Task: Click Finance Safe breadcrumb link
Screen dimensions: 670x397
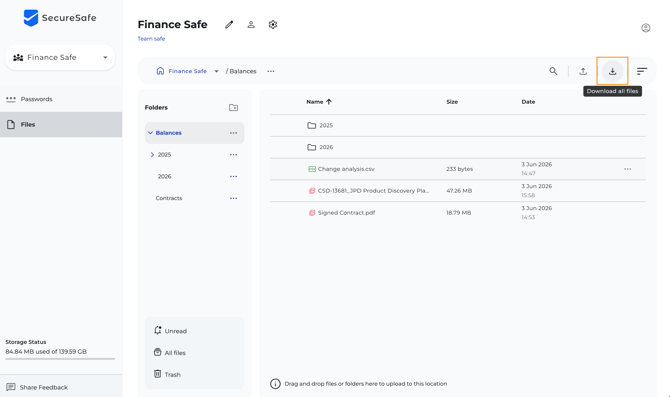Action: coord(187,71)
